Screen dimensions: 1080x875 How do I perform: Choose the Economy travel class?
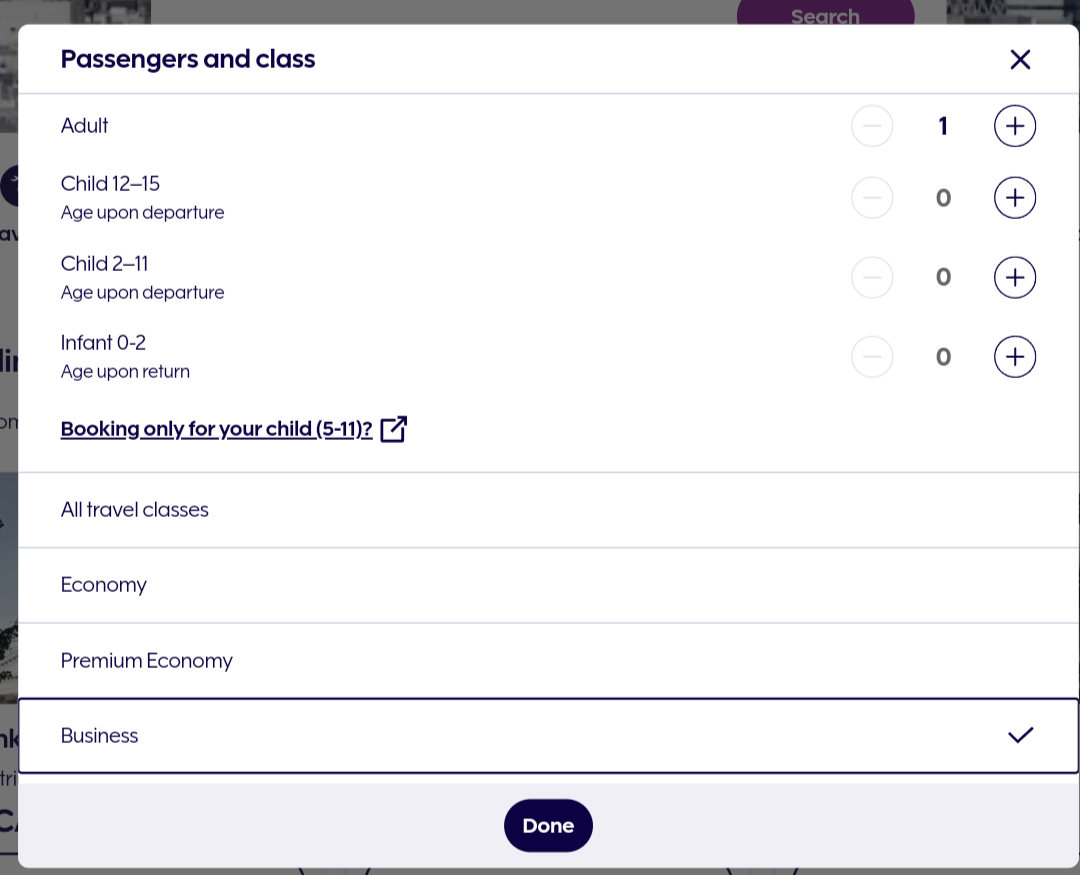pos(104,585)
